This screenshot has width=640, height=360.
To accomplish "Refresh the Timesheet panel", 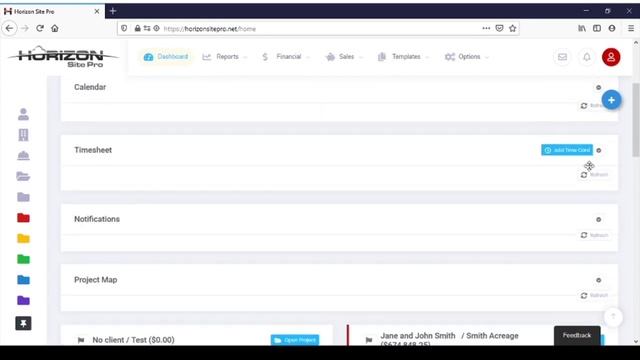I will pos(594,175).
